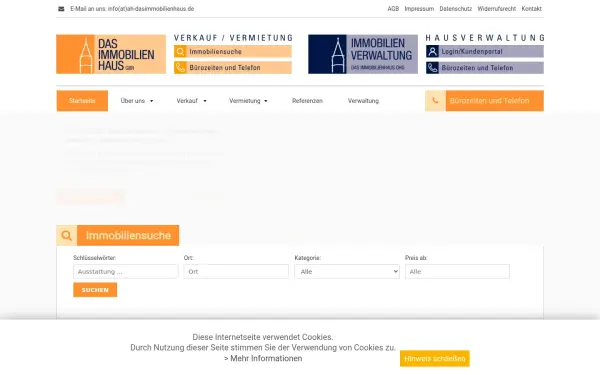Expand the Verkauf menu
The width and height of the screenshot is (600, 375).
tap(191, 101)
